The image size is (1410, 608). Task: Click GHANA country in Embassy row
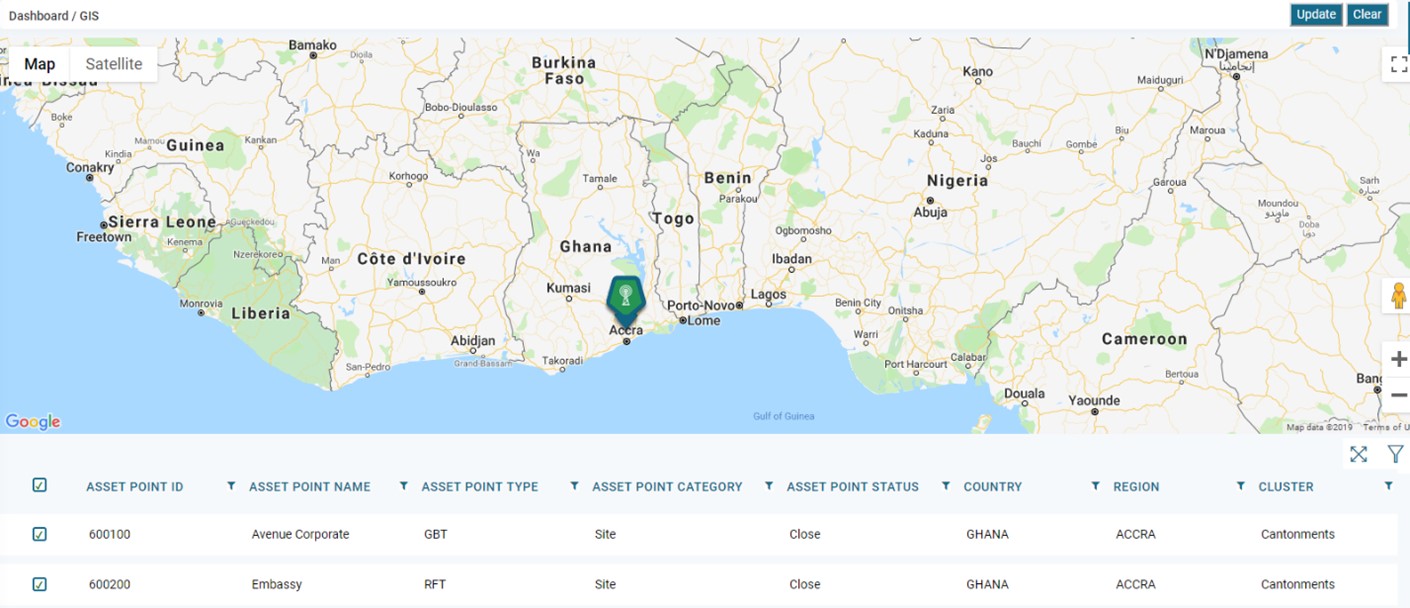click(x=988, y=584)
